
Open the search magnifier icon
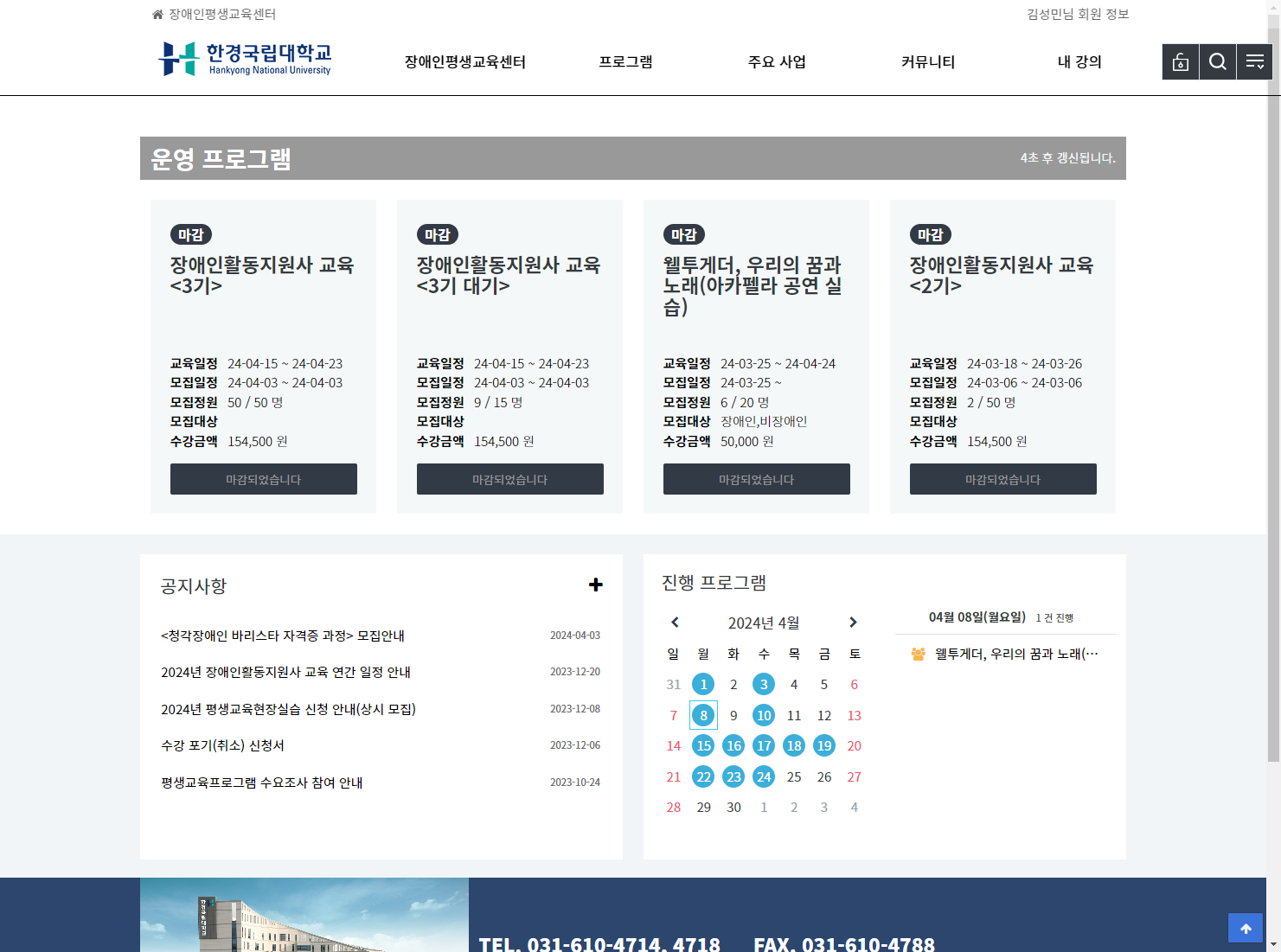pyautogui.click(x=1217, y=61)
